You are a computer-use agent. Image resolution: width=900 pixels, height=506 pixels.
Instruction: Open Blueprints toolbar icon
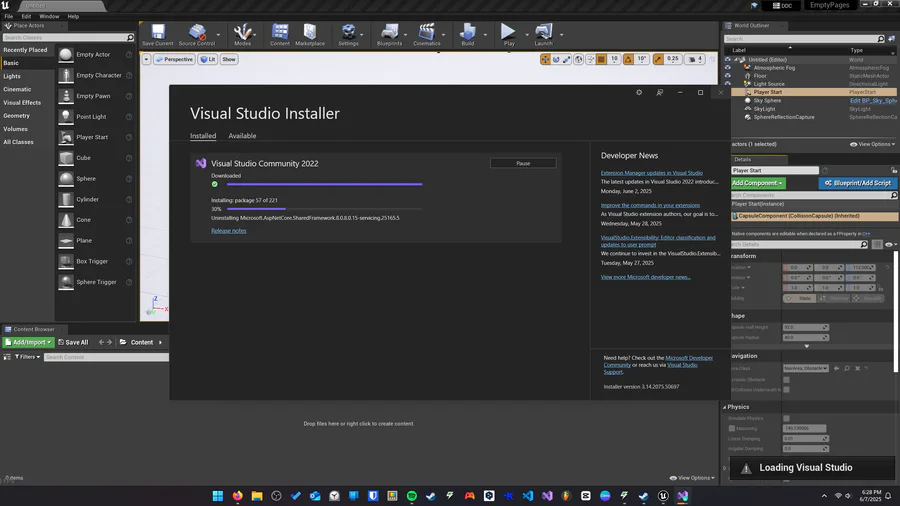pyautogui.click(x=389, y=34)
